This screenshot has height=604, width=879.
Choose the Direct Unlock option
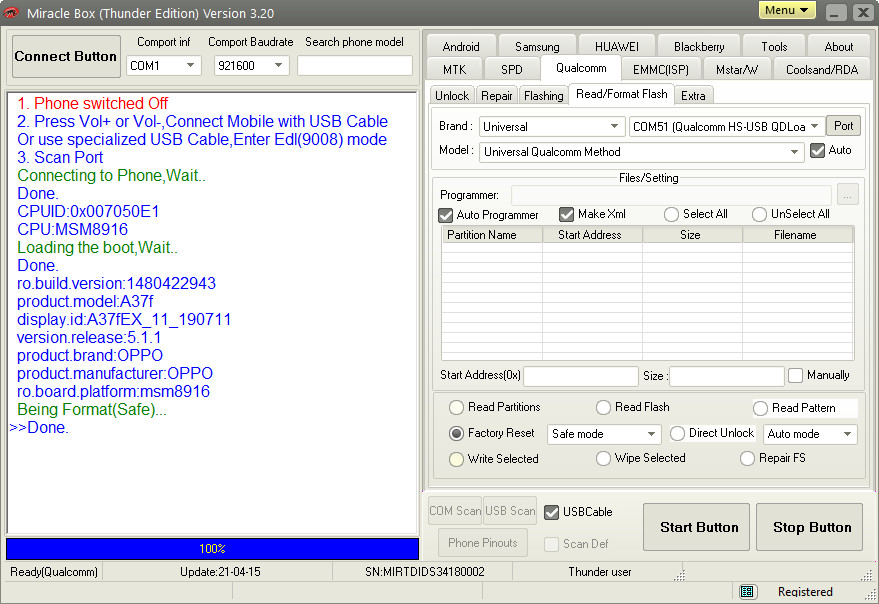point(678,434)
